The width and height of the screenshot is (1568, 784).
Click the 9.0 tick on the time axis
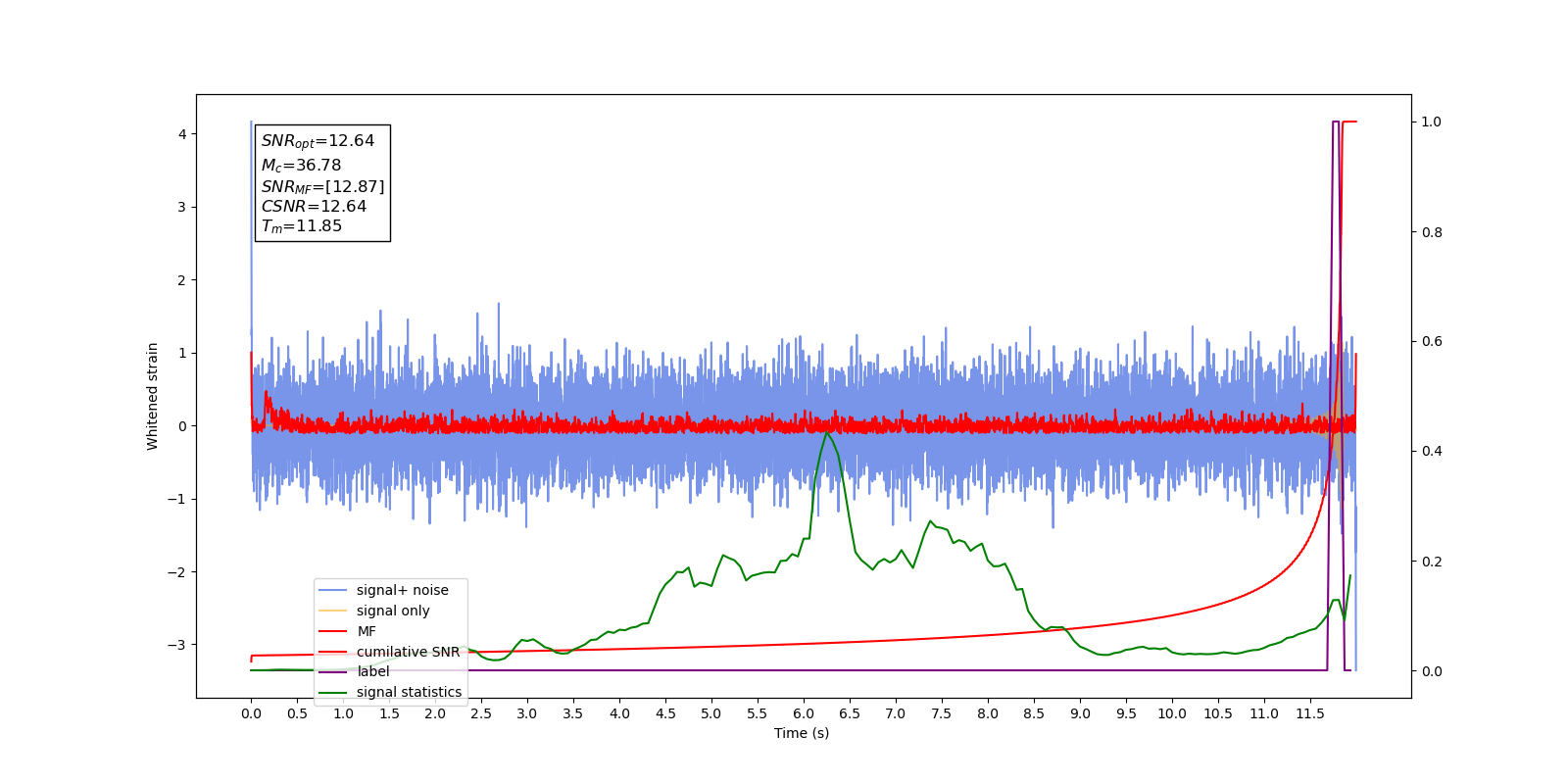(1080, 713)
